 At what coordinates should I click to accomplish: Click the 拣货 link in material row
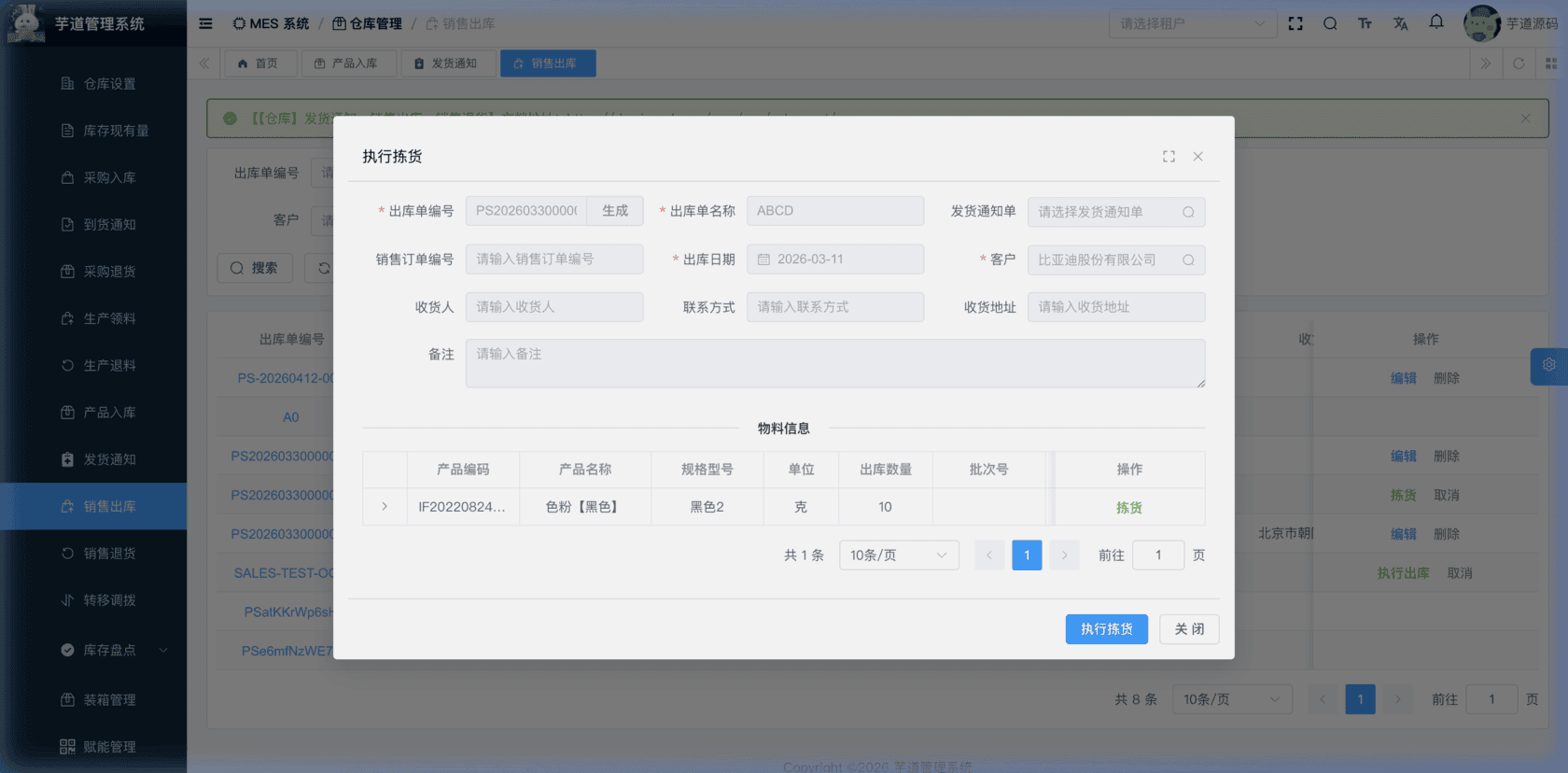tap(1129, 508)
